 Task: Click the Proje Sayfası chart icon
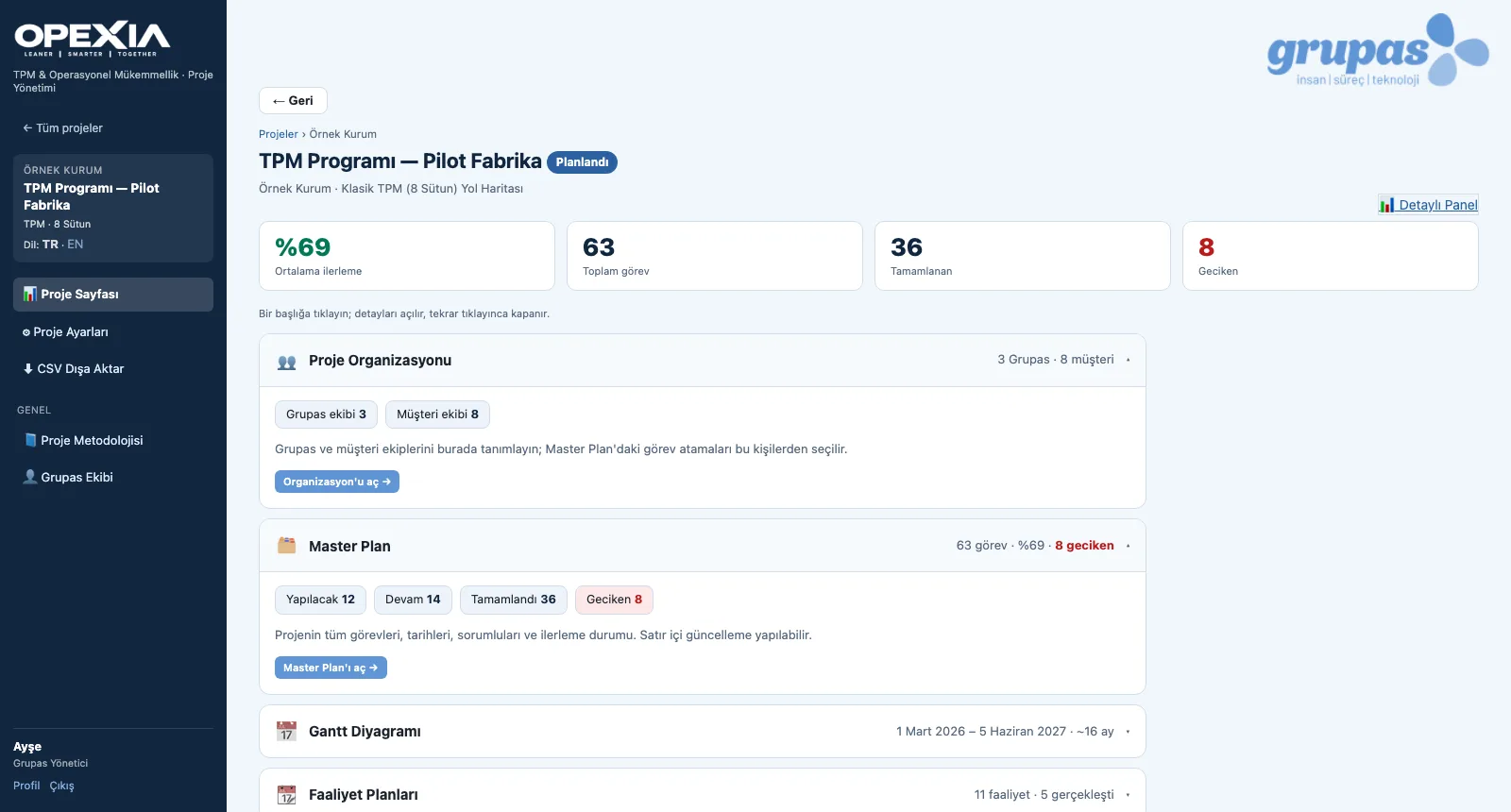[x=30, y=295]
